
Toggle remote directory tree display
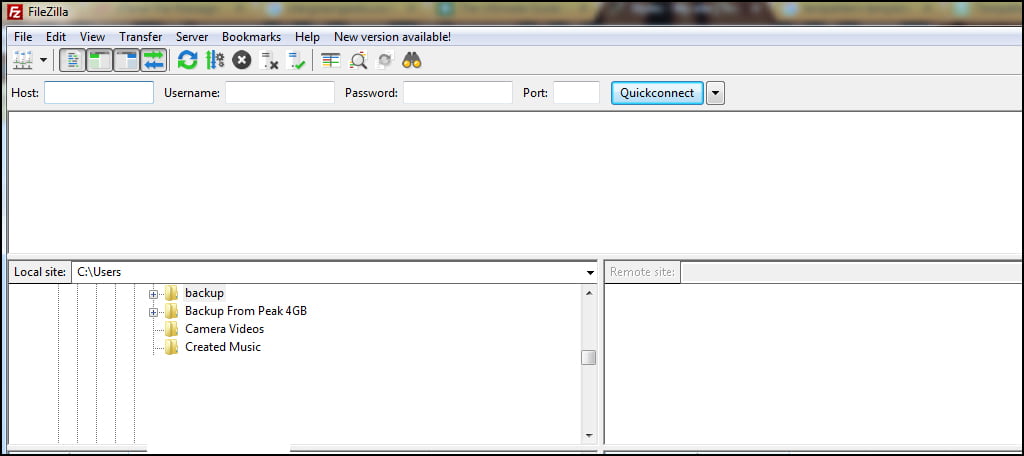[127, 61]
